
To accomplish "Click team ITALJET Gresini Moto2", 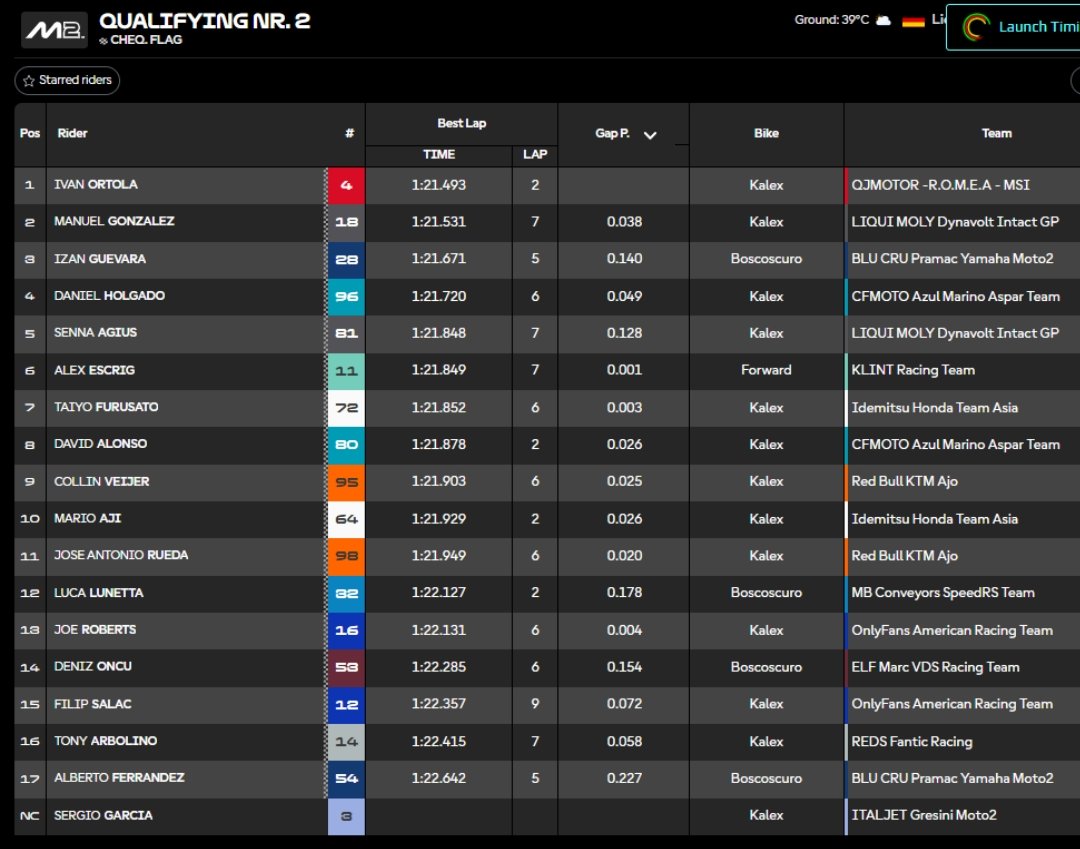I will (x=924, y=815).
